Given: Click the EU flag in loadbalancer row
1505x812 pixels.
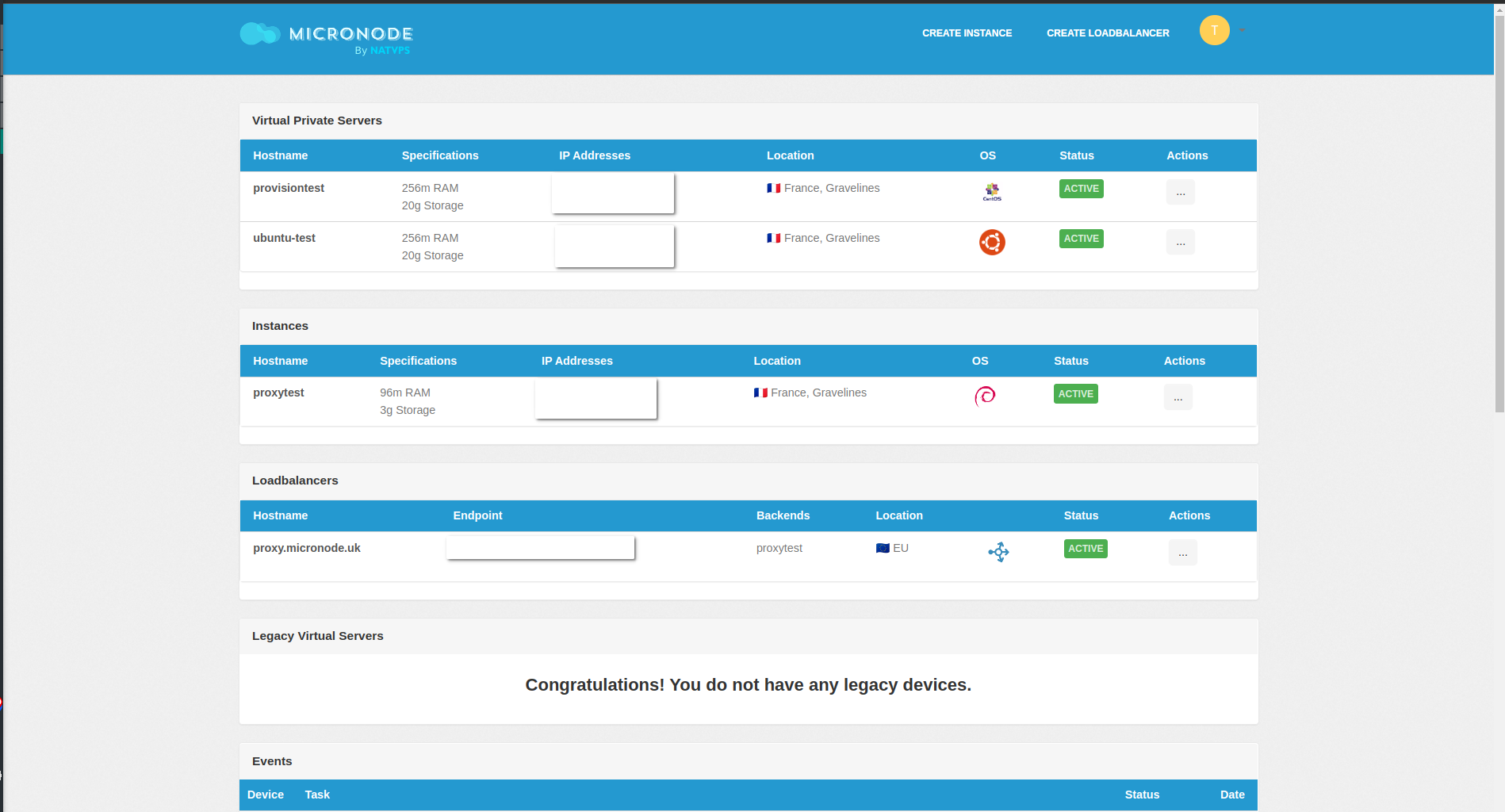Looking at the screenshot, I should [x=883, y=549].
